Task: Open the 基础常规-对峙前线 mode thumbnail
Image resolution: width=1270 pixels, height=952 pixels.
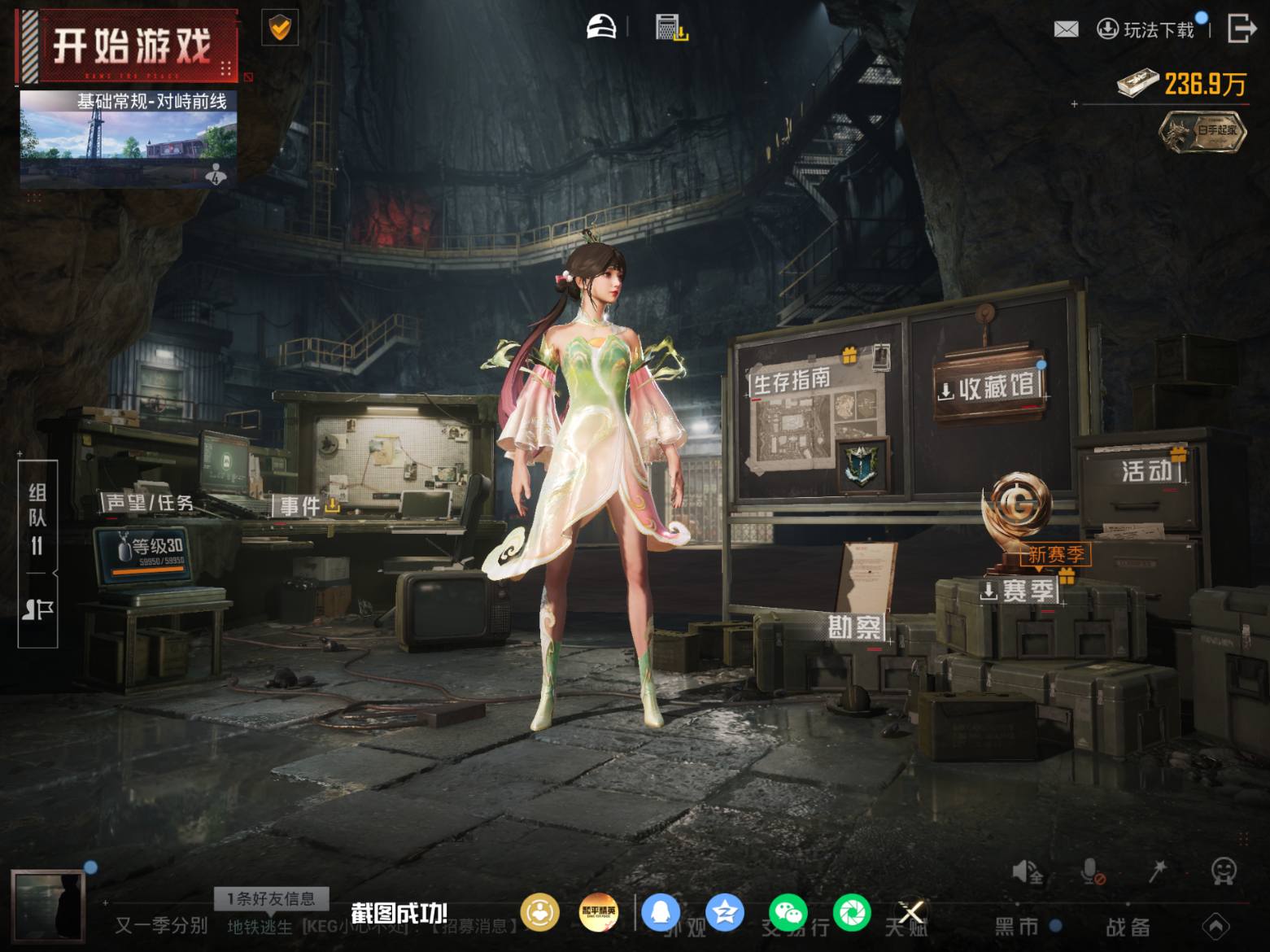Action: (129, 138)
